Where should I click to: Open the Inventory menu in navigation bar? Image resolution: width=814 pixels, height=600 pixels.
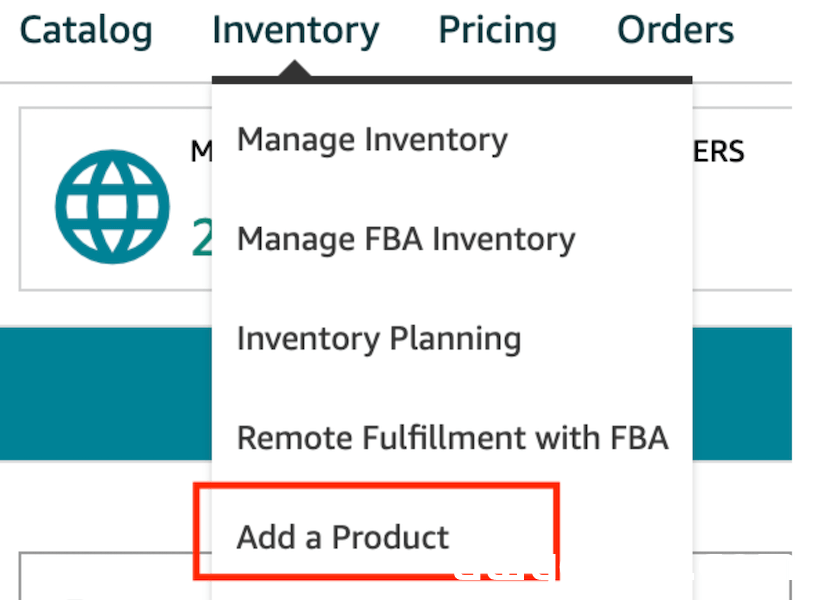pos(295,30)
